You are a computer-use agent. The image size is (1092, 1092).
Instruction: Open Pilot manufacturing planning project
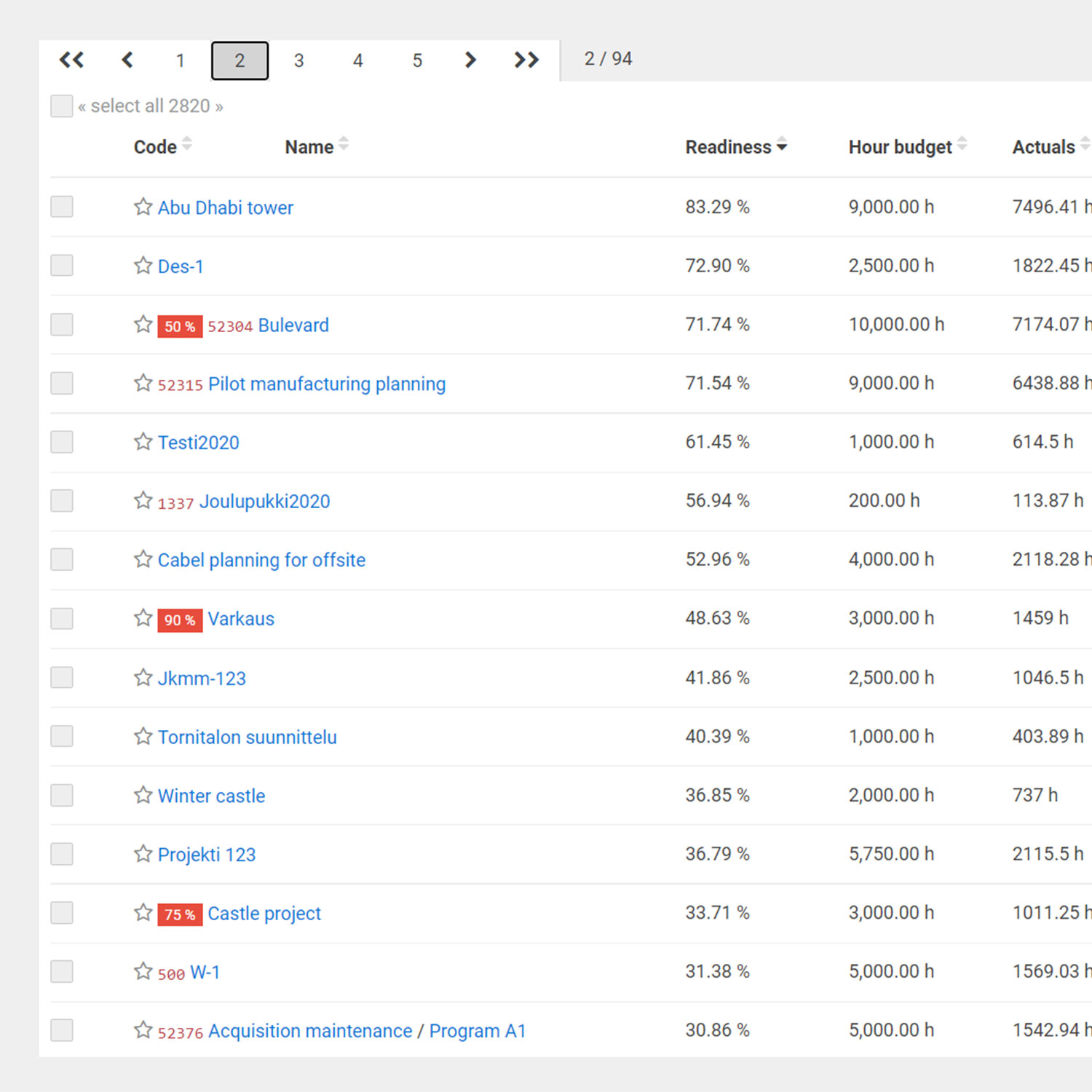(x=326, y=384)
